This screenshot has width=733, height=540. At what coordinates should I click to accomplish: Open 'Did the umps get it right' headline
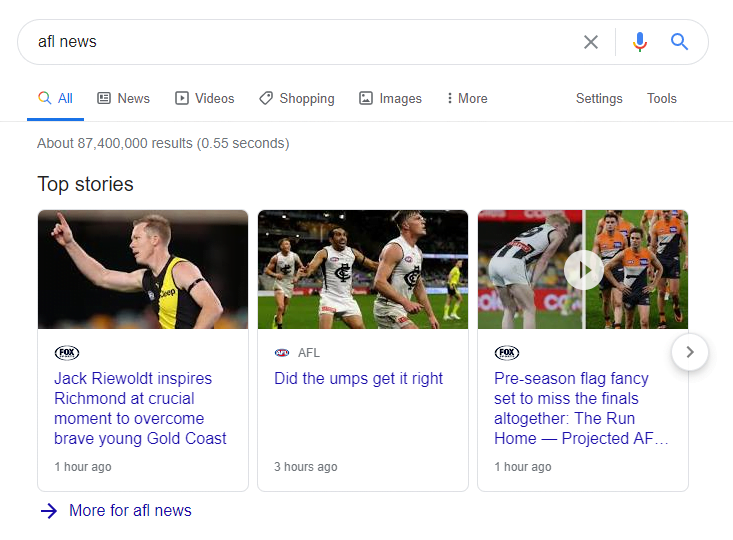click(358, 378)
